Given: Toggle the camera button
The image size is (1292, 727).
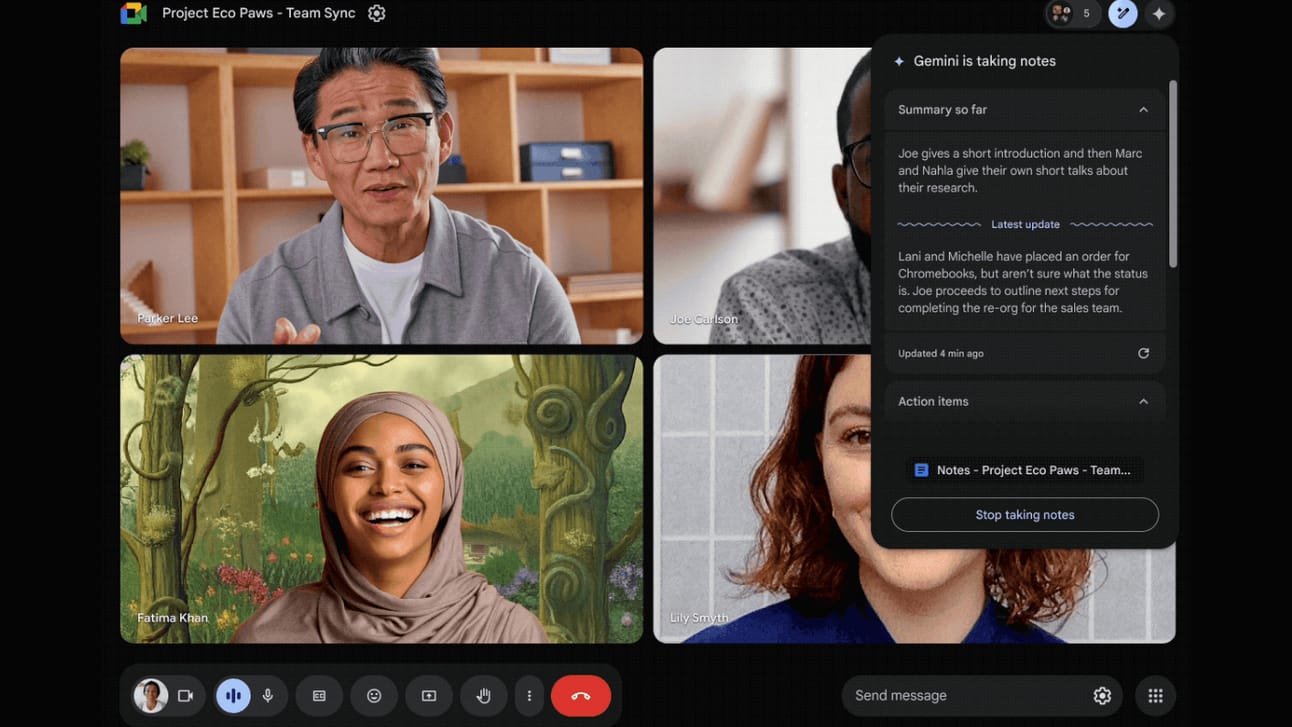Looking at the screenshot, I should pyautogui.click(x=185, y=696).
